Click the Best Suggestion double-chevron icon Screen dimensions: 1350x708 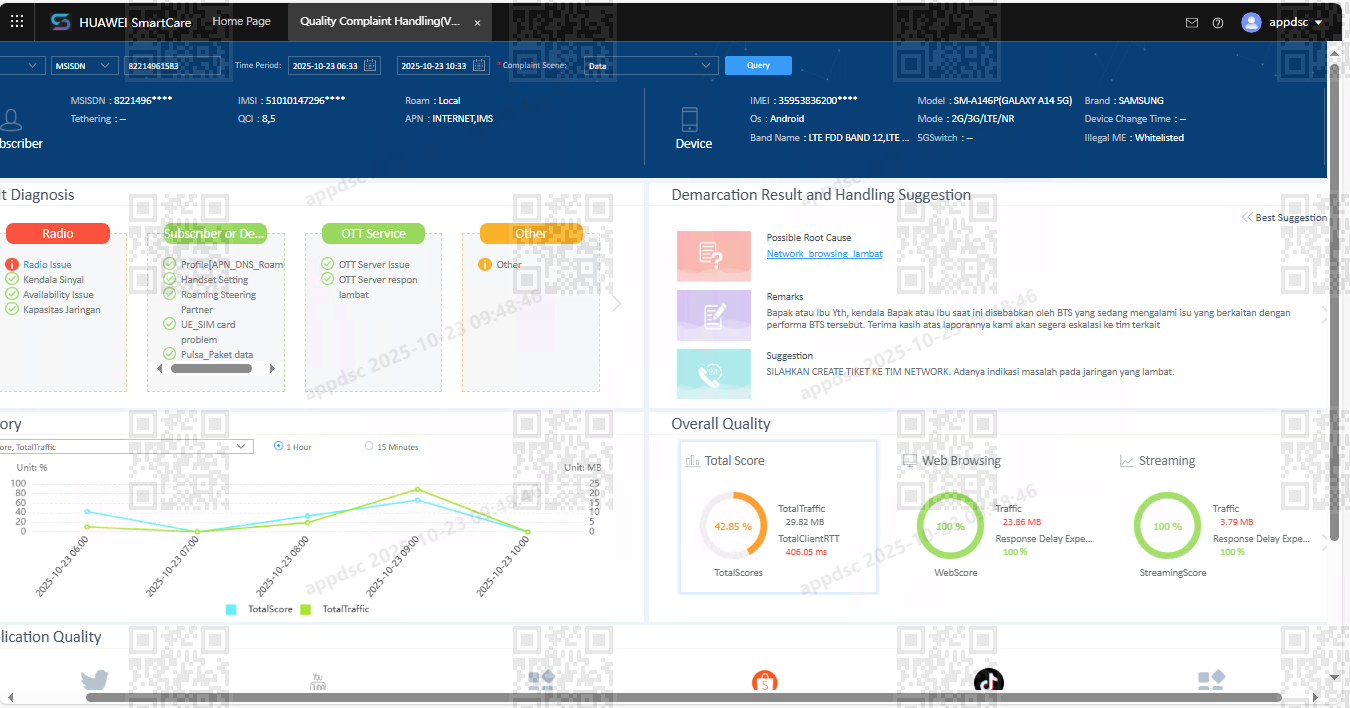[x=1247, y=217]
